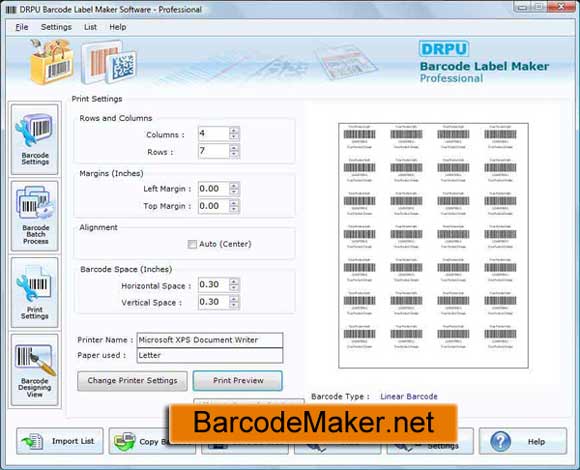Click the Help button label at bottom right

(x=536, y=442)
